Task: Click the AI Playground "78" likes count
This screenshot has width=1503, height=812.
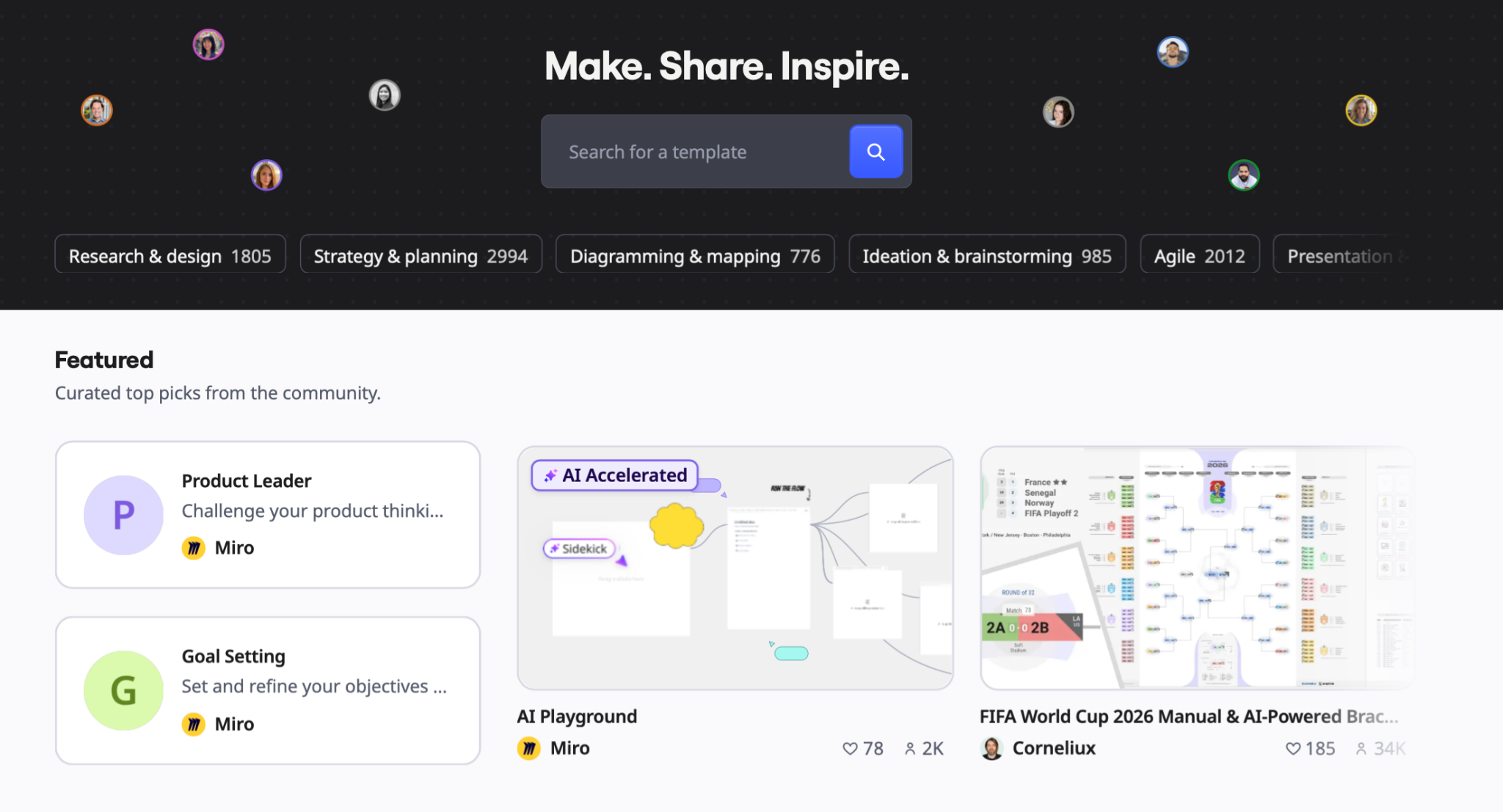Action: coord(873,748)
